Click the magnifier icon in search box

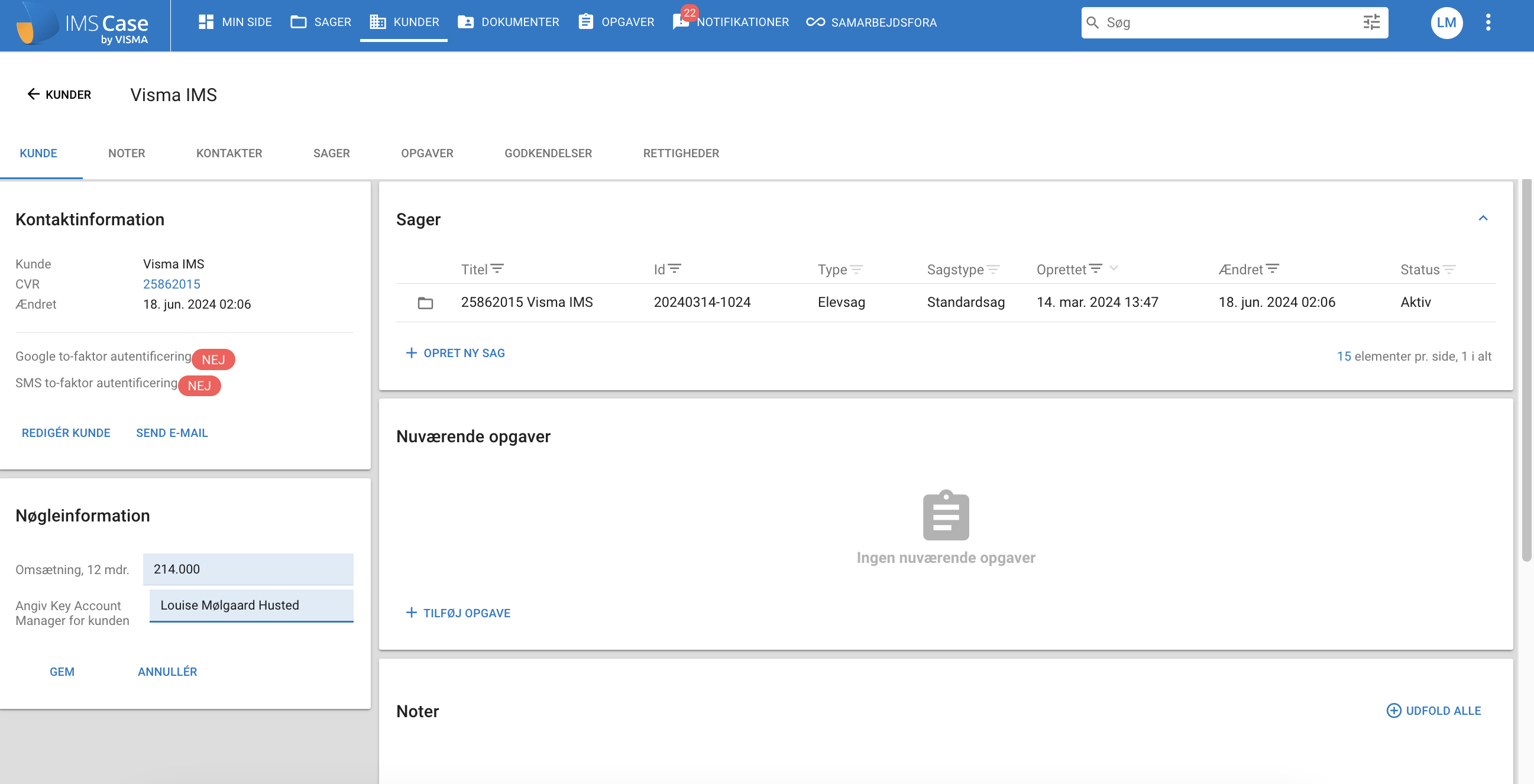(1092, 22)
